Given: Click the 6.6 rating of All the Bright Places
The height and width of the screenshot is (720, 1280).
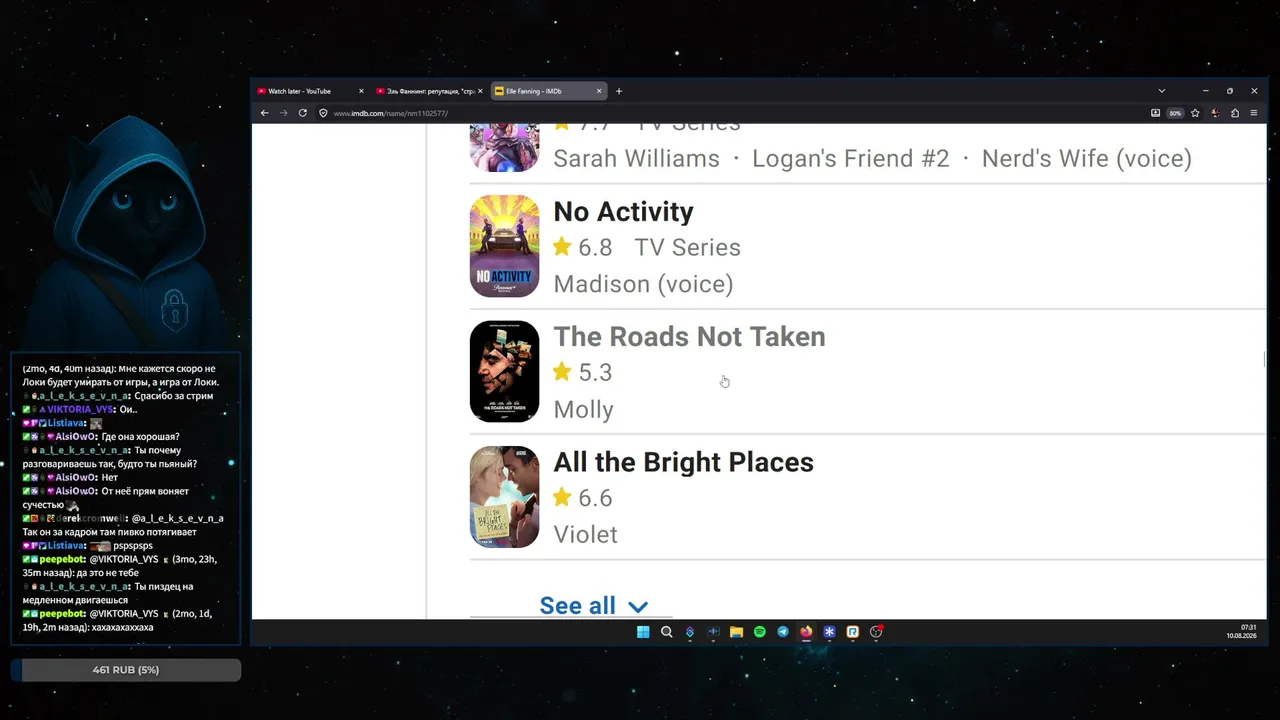Looking at the screenshot, I should pos(582,498).
